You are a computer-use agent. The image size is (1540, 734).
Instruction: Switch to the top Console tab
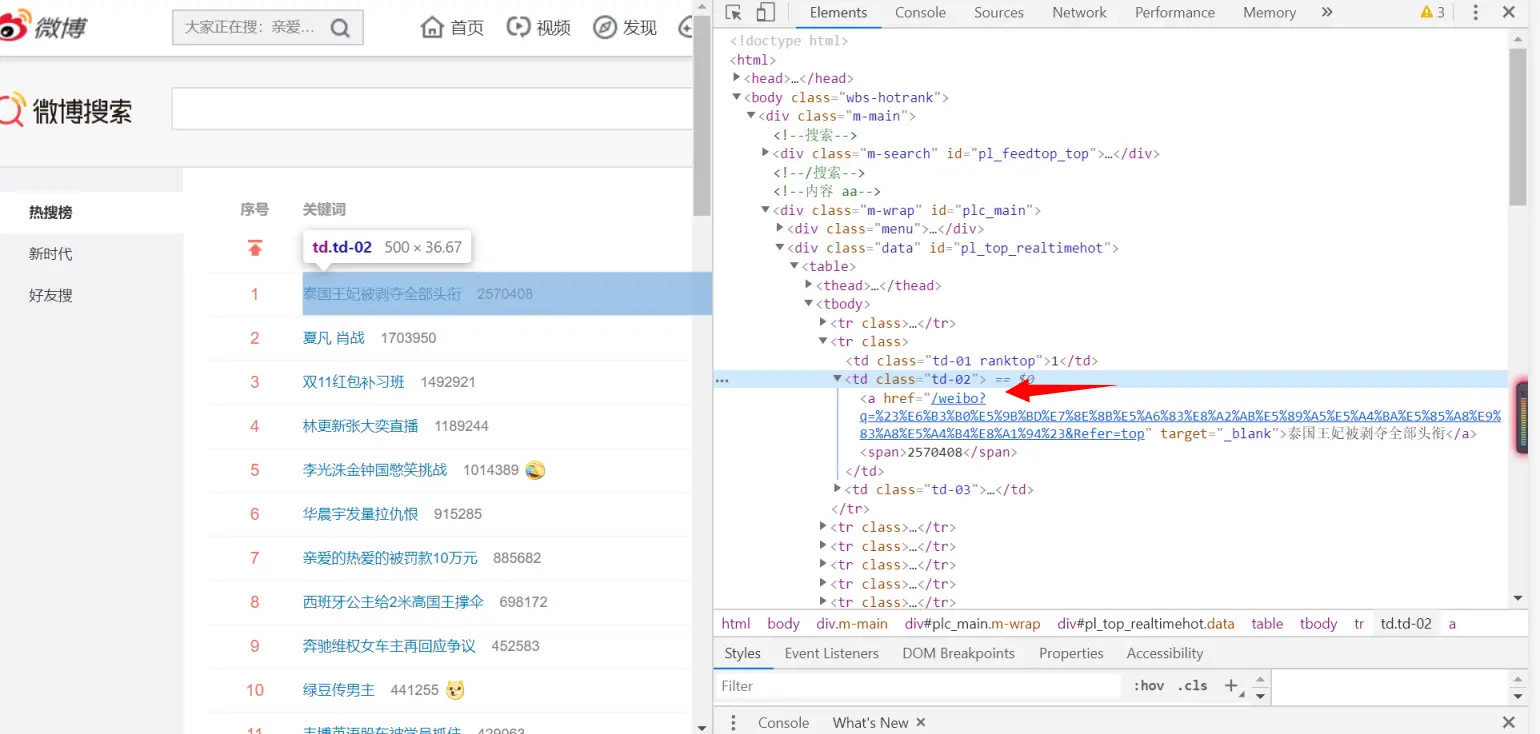pyautogui.click(x=920, y=13)
